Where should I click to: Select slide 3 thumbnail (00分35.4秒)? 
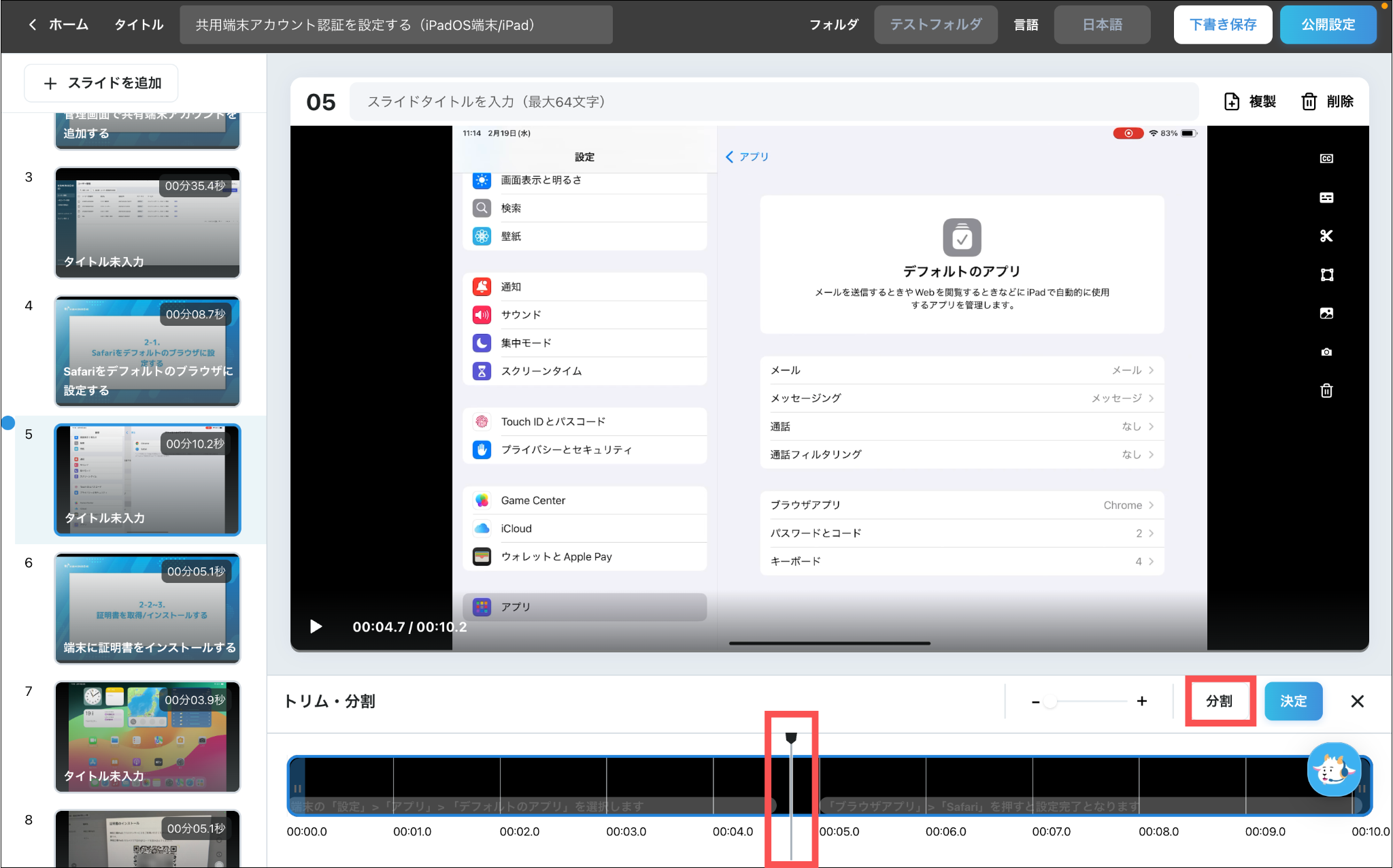coord(148,223)
